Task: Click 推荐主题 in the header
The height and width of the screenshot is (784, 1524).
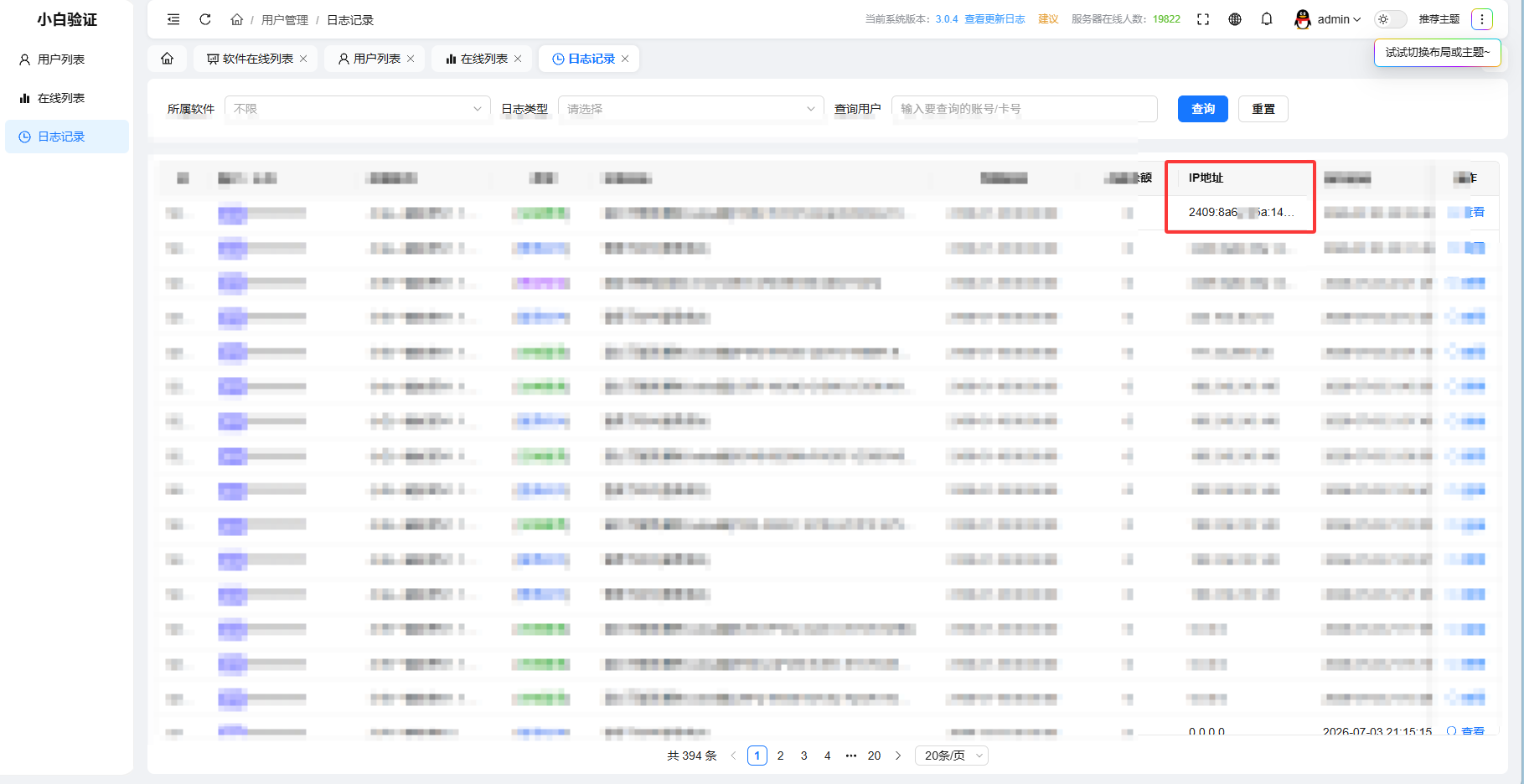Action: pyautogui.click(x=1439, y=19)
